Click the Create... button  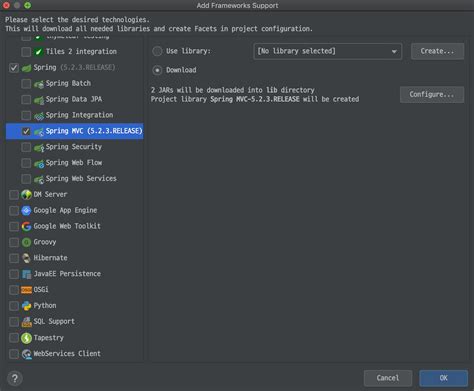437,51
